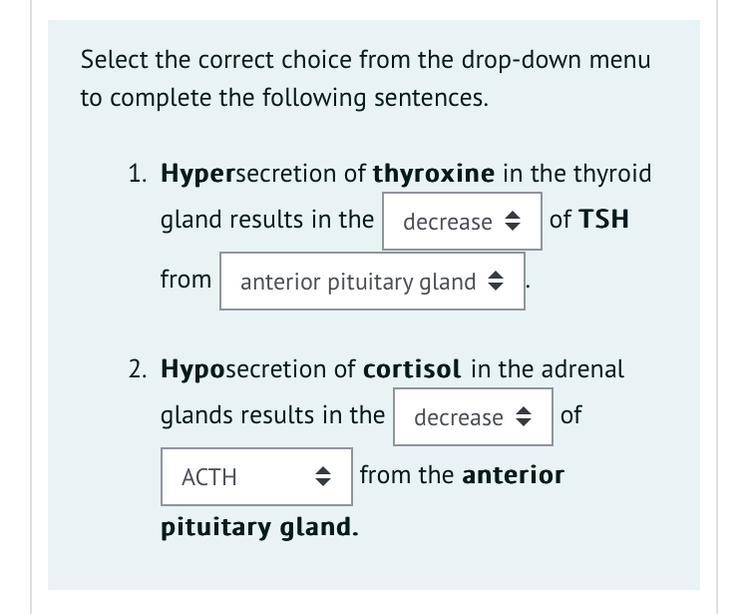Click the word 'from' before the pituitary drop-down
748x614 pixels.
click(x=185, y=279)
